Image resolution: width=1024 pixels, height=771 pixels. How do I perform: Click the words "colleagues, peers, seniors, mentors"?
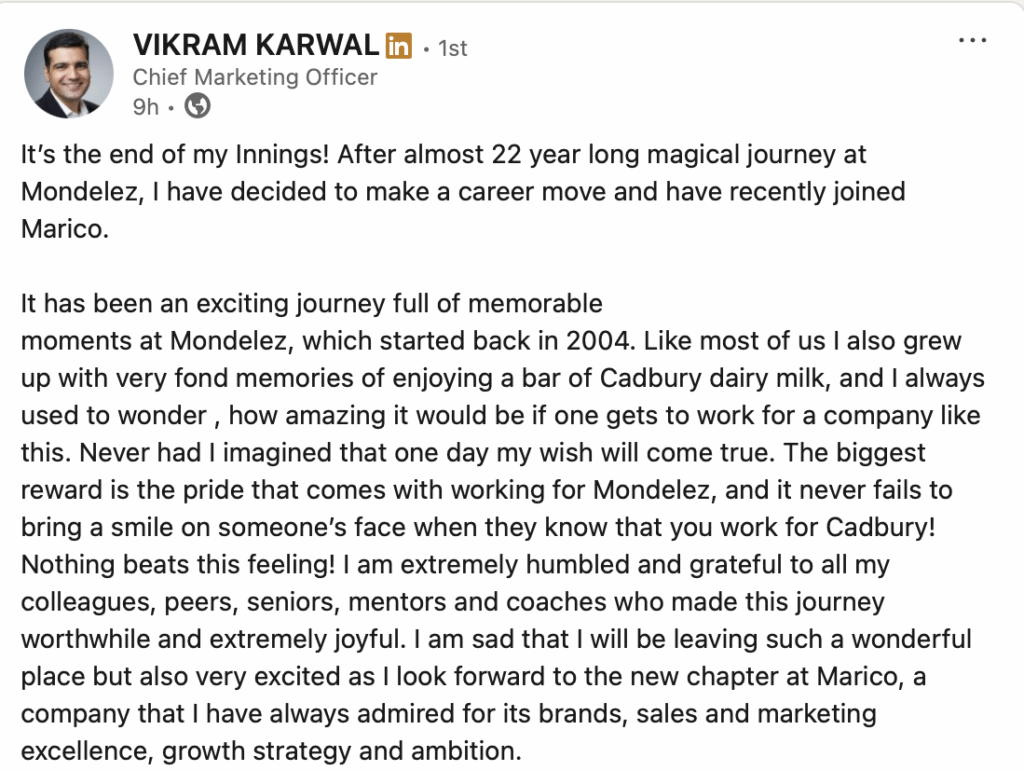click(x=223, y=601)
